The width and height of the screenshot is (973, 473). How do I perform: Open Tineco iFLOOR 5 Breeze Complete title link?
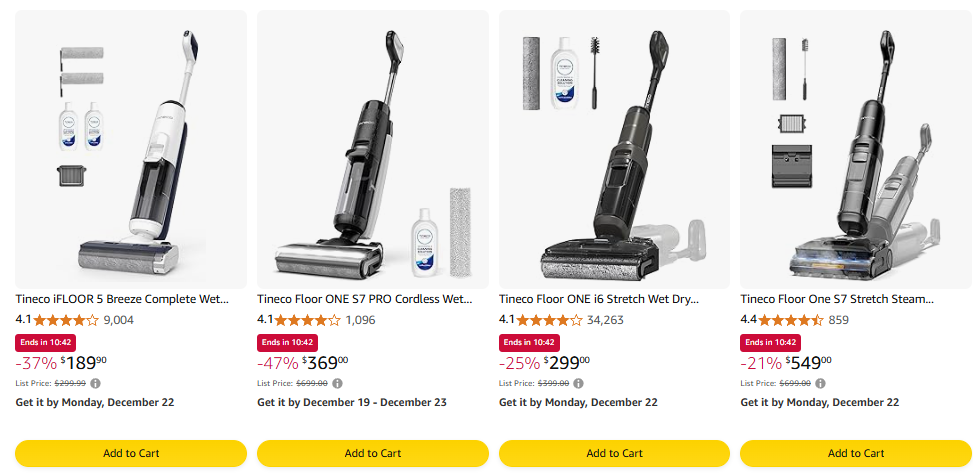click(122, 298)
